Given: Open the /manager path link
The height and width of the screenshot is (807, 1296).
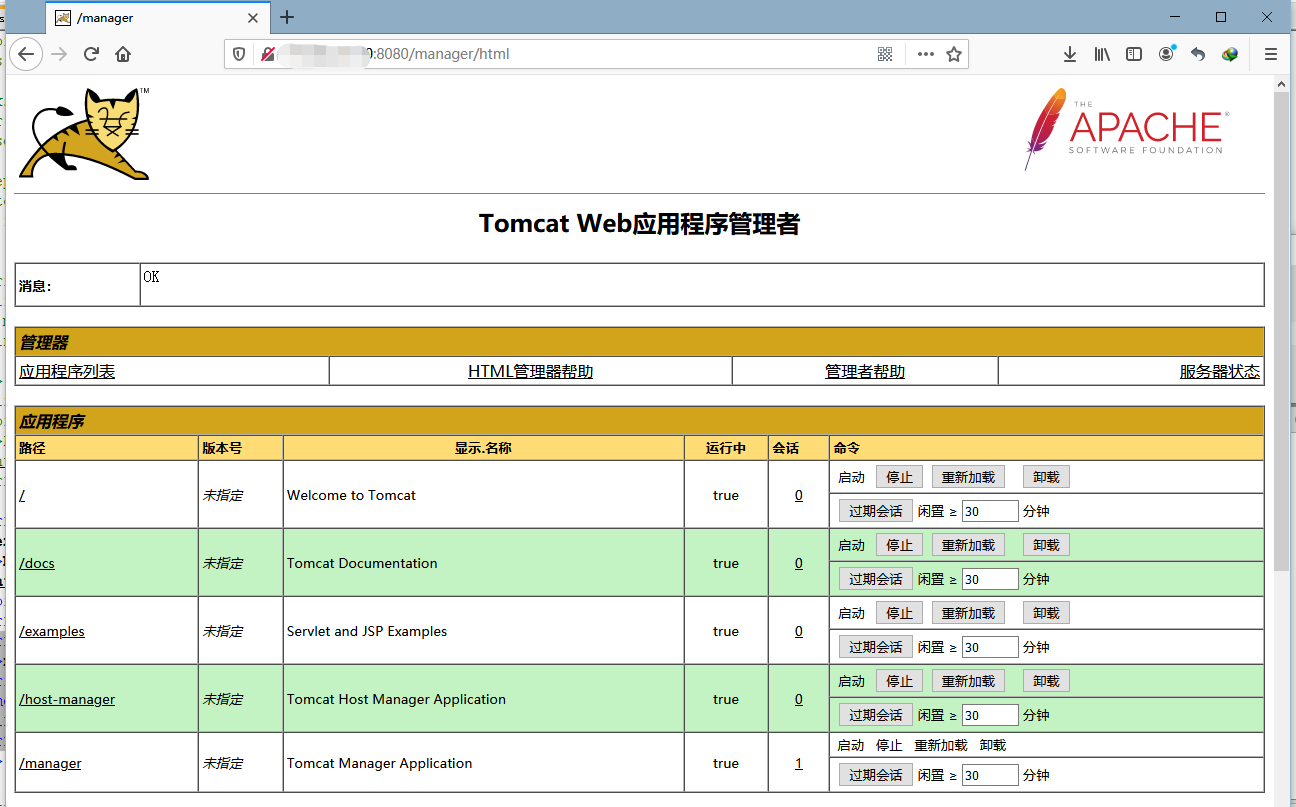Looking at the screenshot, I should pyautogui.click(x=50, y=763).
